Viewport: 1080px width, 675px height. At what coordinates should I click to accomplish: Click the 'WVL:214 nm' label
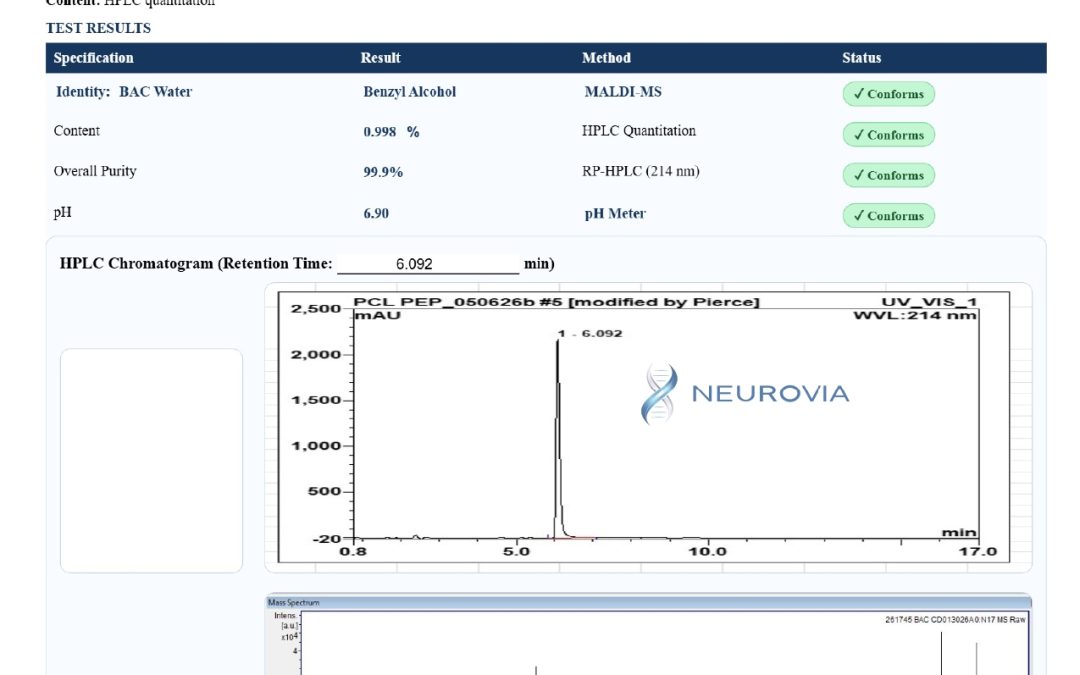pyautogui.click(x=915, y=315)
